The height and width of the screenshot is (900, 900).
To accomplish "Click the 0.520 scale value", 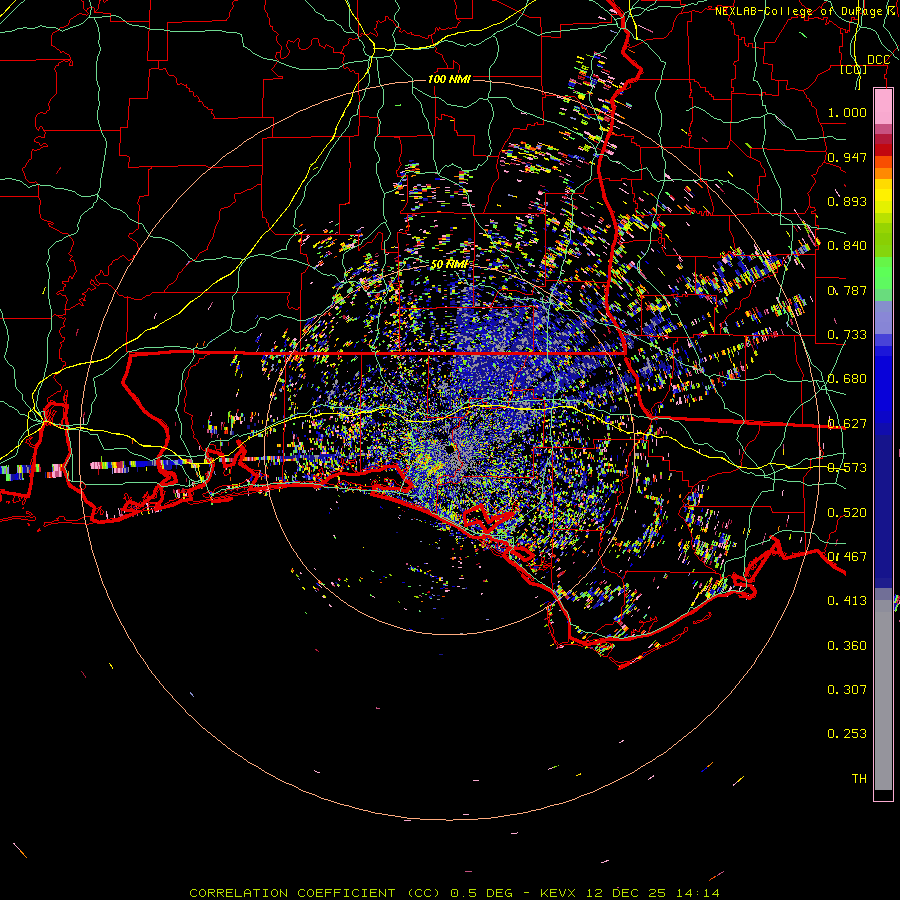I will (847, 513).
